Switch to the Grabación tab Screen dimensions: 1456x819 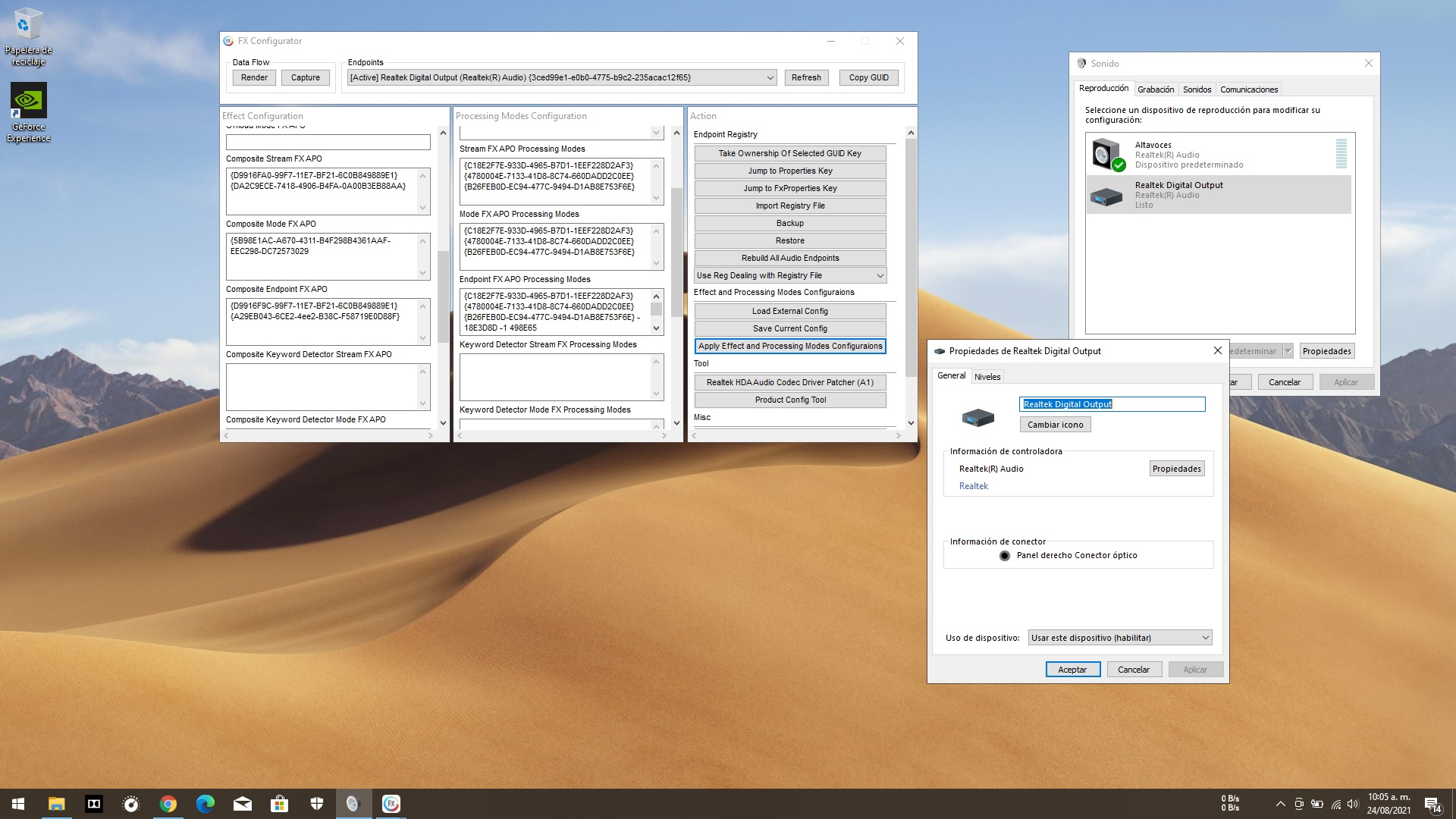click(x=1155, y=89)
